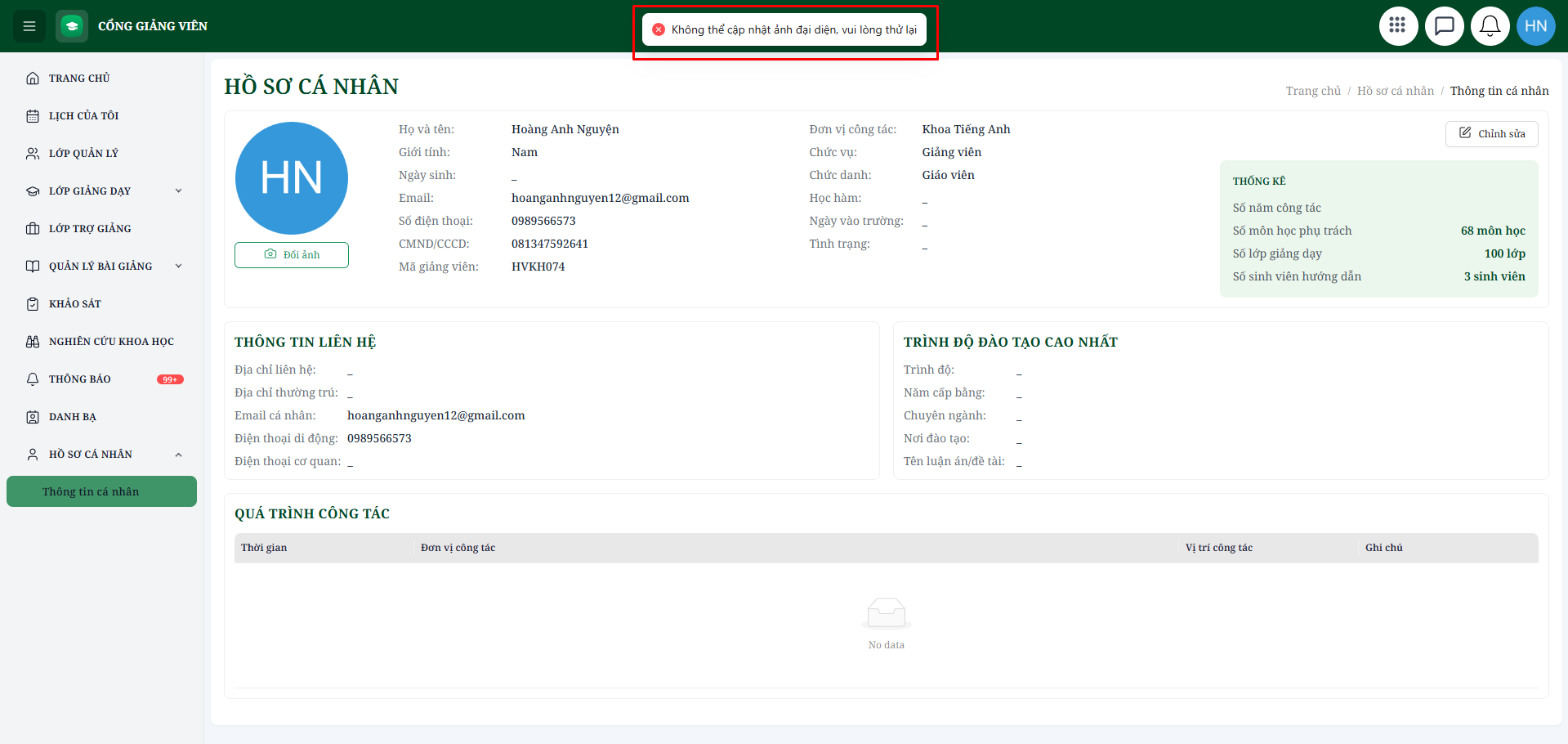Select the Thông tin cá nhân submenu

pyautogui.click(x=101, y=491)
